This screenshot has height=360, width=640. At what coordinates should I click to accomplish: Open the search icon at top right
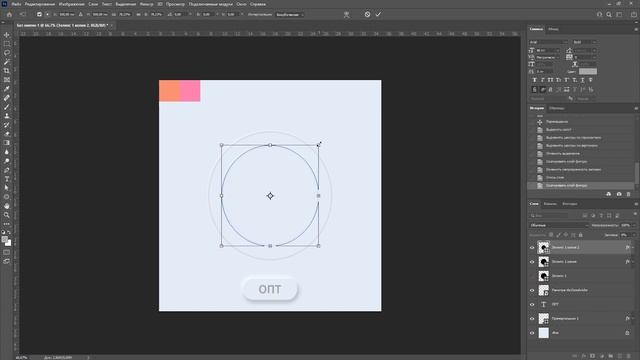609,14
